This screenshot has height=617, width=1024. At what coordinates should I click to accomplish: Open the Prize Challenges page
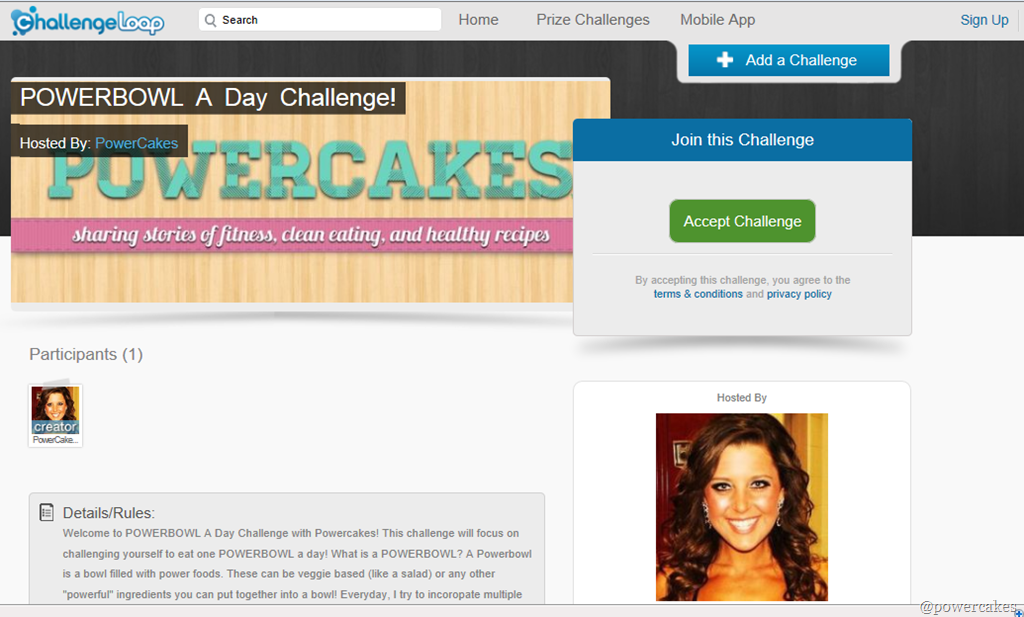tap(593, 20)
